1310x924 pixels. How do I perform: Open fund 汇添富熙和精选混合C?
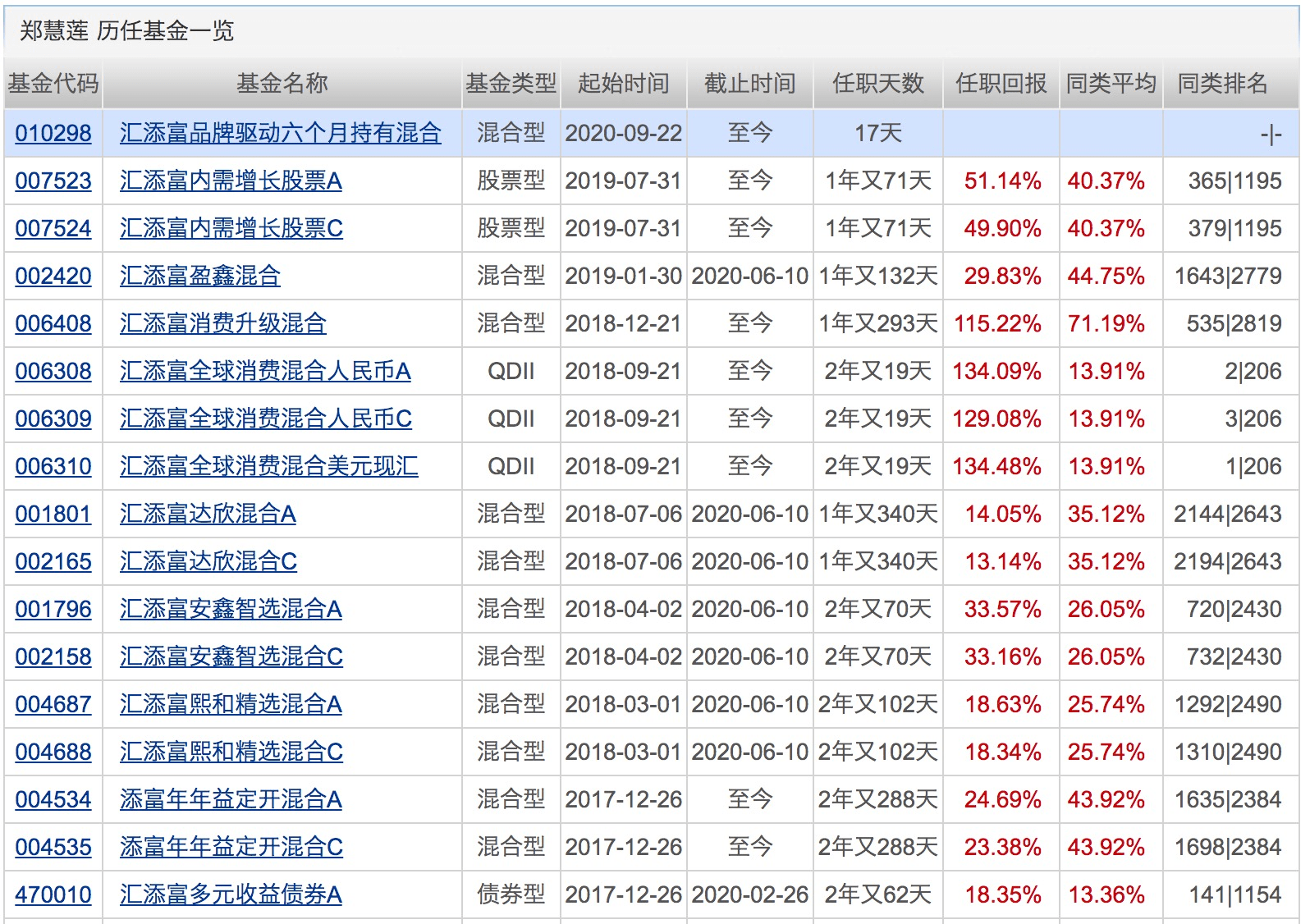pyautogui.click(x=231, y=752)
